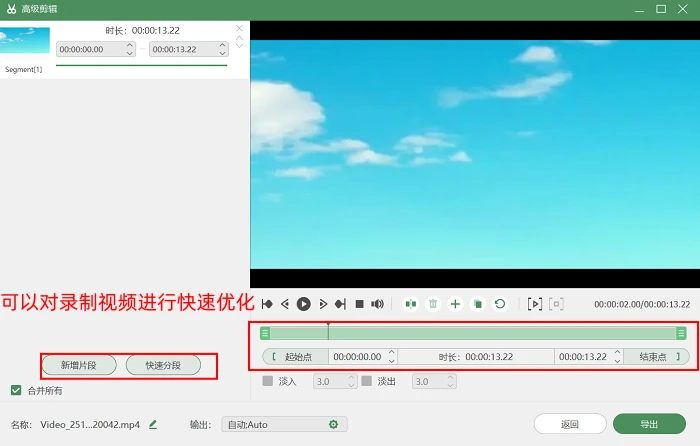The image size is (700, 446).
Task: Step back one frame with left arrow
Action: pyautogui.click(x=285, y=304)
